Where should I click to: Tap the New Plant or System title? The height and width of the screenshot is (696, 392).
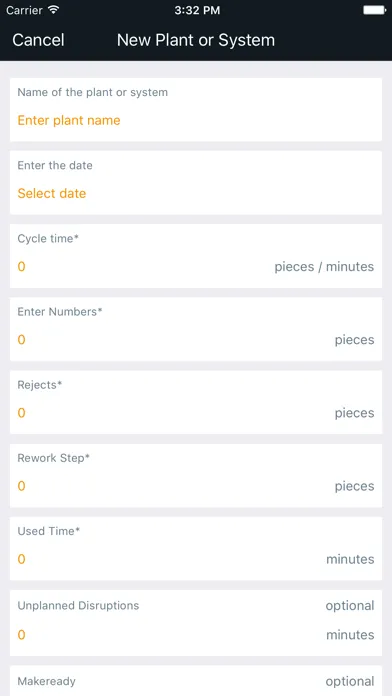tap(196, 40)
